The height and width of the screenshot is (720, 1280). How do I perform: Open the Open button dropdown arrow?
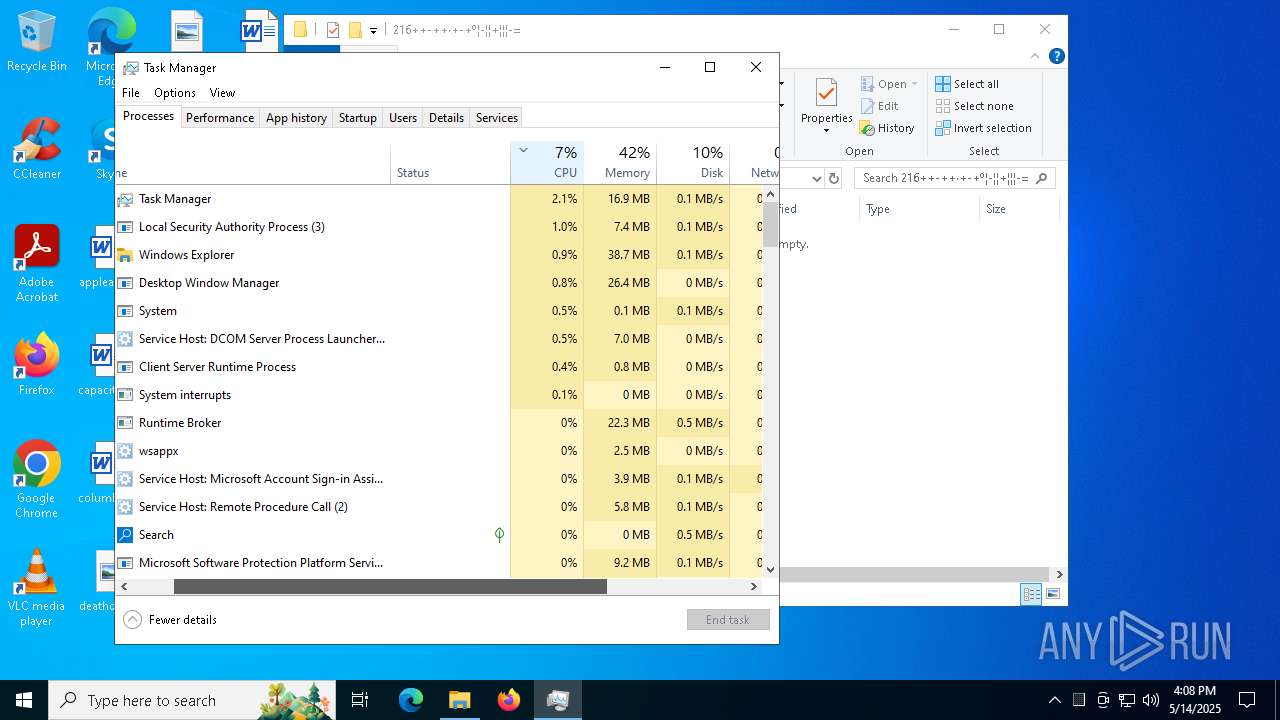pos(914,84)
